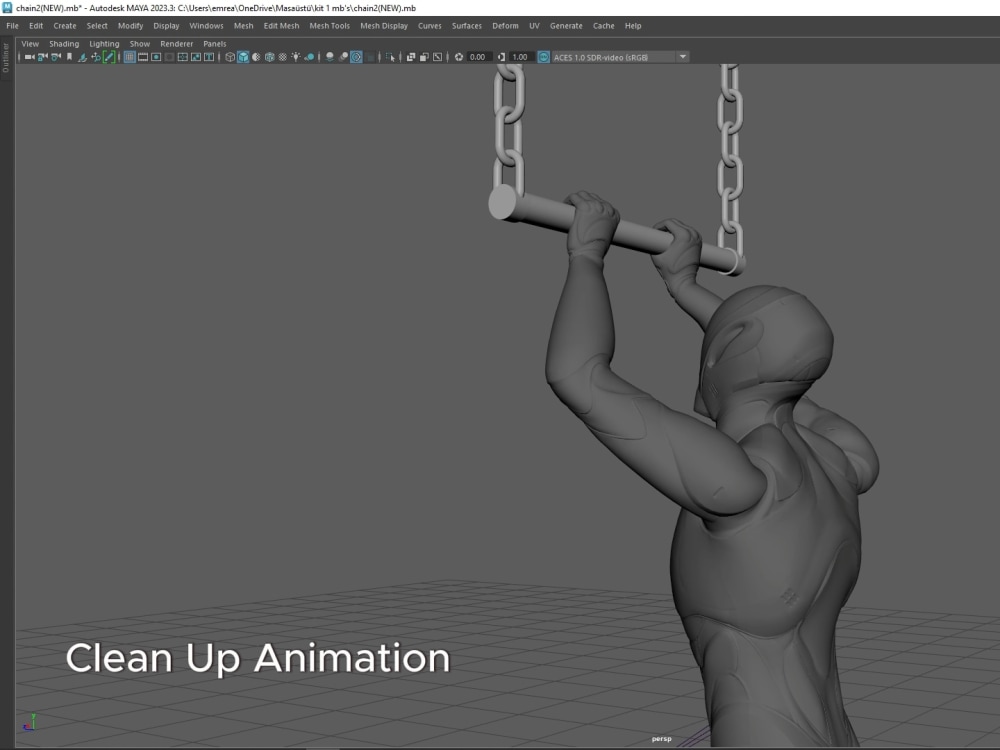1000x750 pixels.
Task: Toggle the viewport Grid display
Action: coord(129,57)
